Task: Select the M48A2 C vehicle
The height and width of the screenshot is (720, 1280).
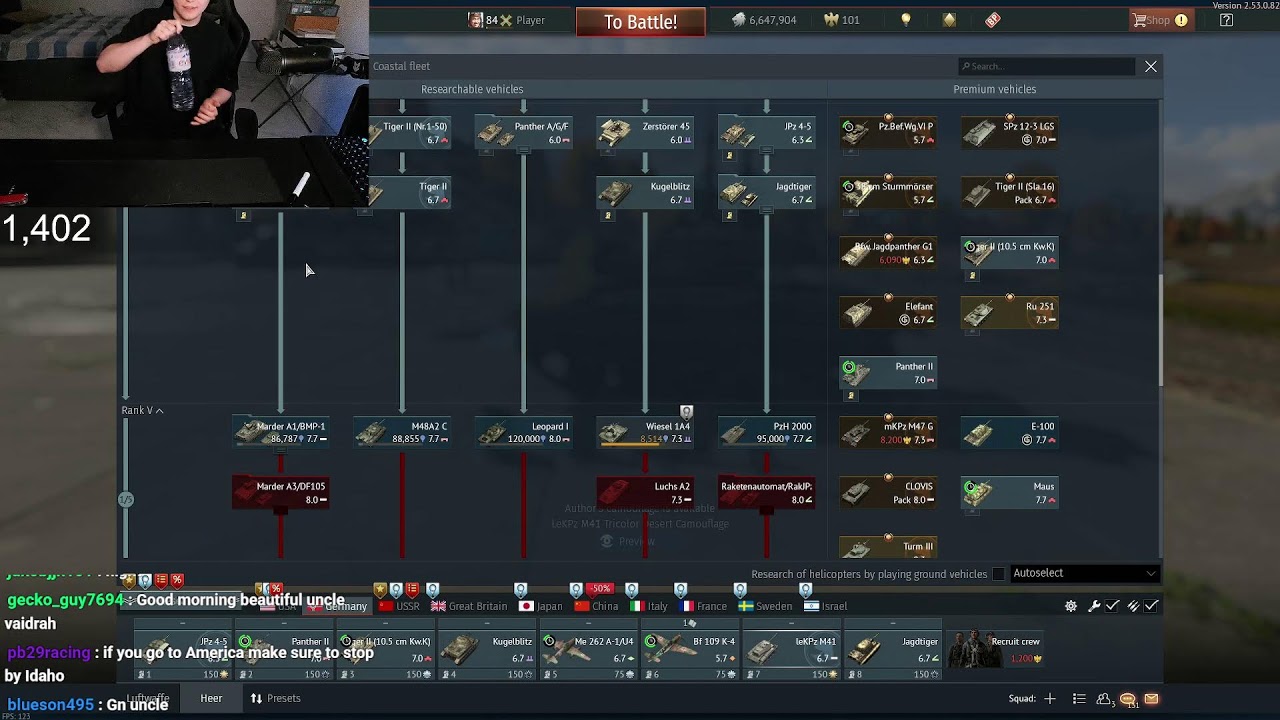Action: click(x=402, y=433)
